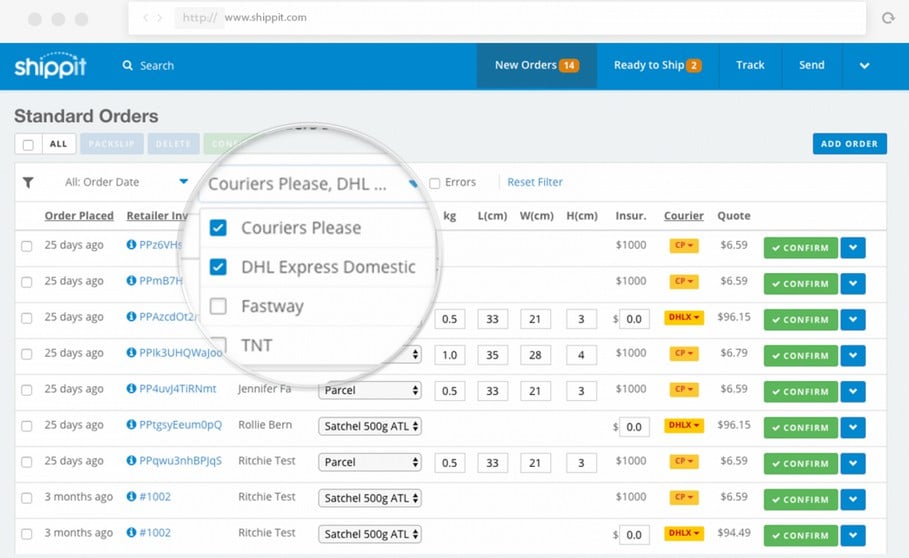Click info icon beside PPtgsyEeum0pQ order
Image resolution: width=909 pixels, height=558 pixels.
point(131,424)
